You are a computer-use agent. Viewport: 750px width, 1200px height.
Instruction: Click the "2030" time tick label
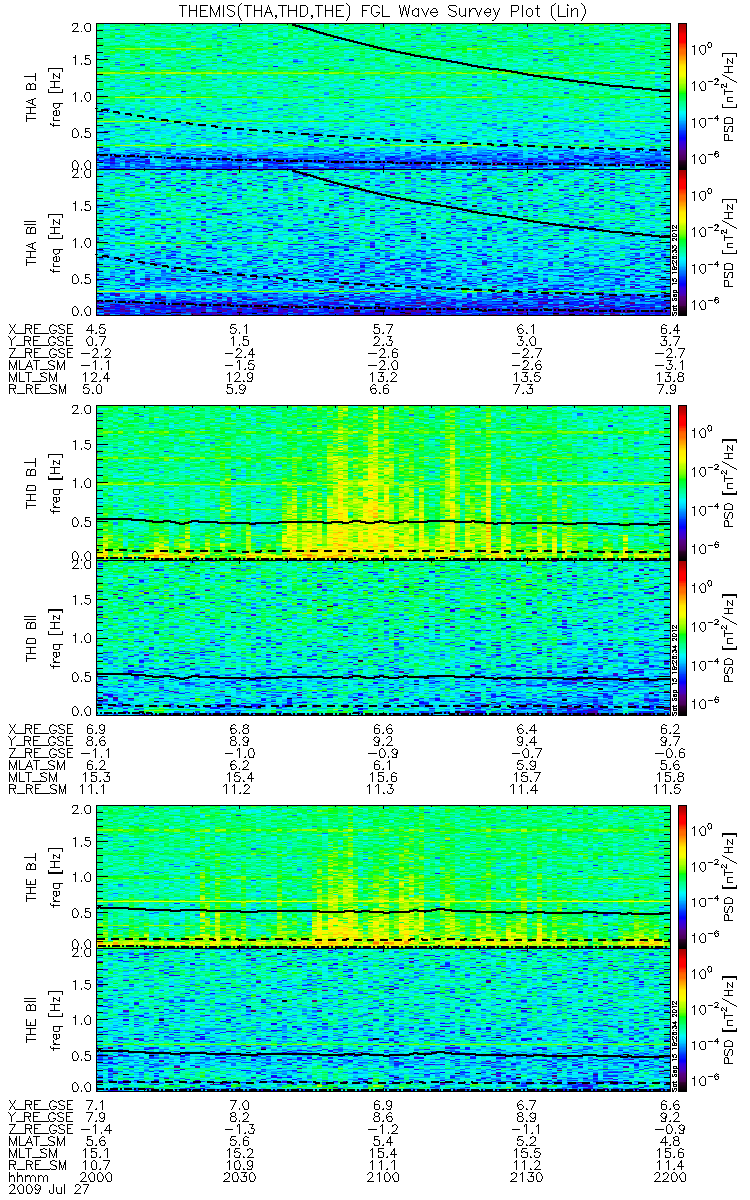(240, 1178)
